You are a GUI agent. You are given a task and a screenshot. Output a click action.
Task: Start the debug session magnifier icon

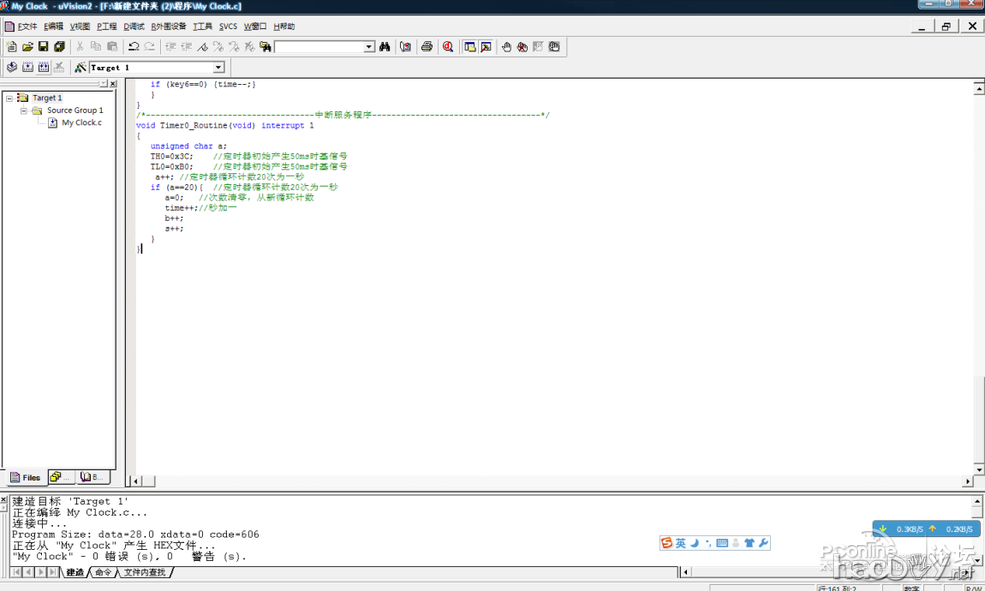[448, 47]
